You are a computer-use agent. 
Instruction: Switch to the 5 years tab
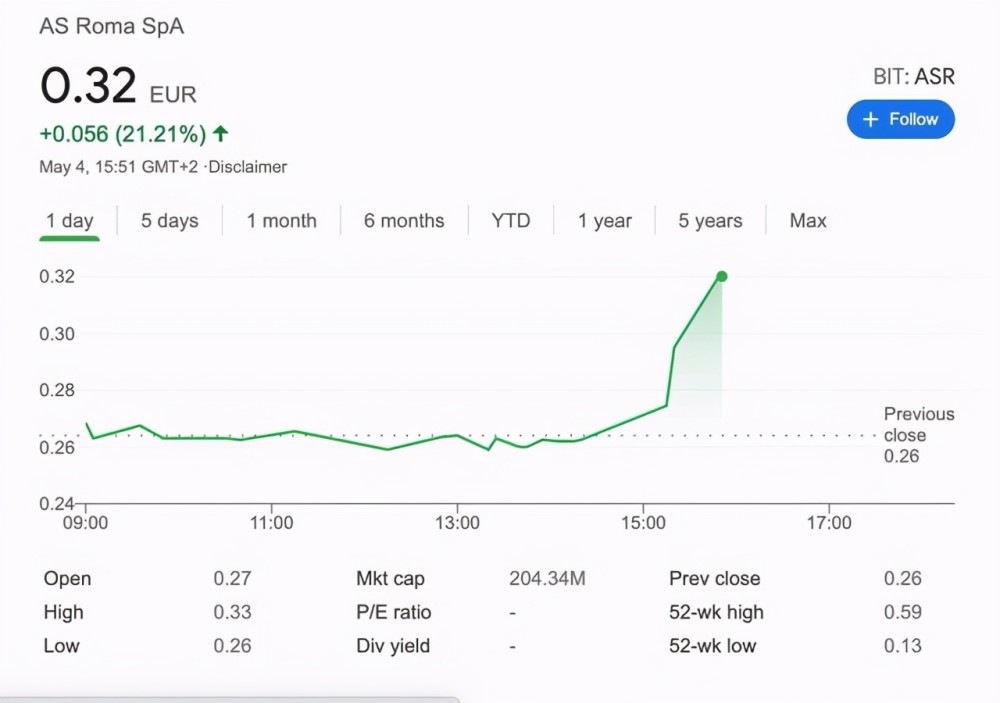coord(710,221)
